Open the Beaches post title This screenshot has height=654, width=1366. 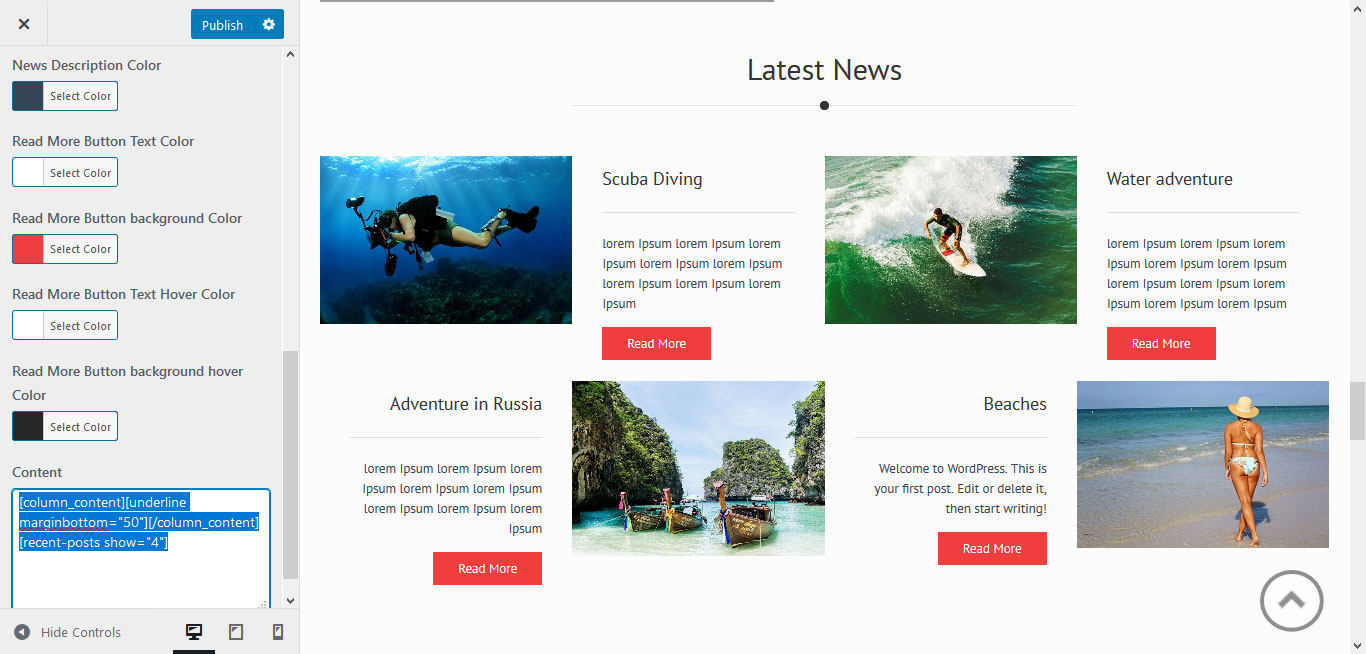click(1015, 404)
